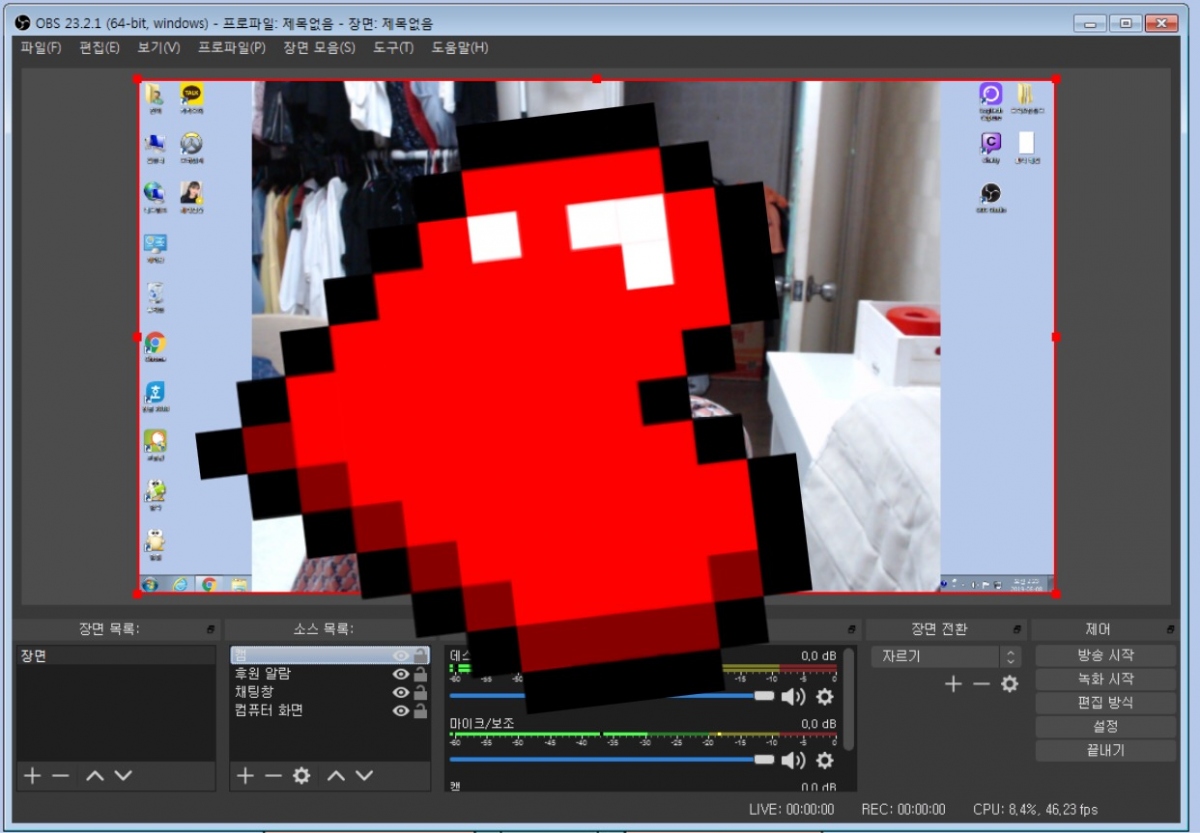
Task: Move the selected source down
Action: coord(365,776)
